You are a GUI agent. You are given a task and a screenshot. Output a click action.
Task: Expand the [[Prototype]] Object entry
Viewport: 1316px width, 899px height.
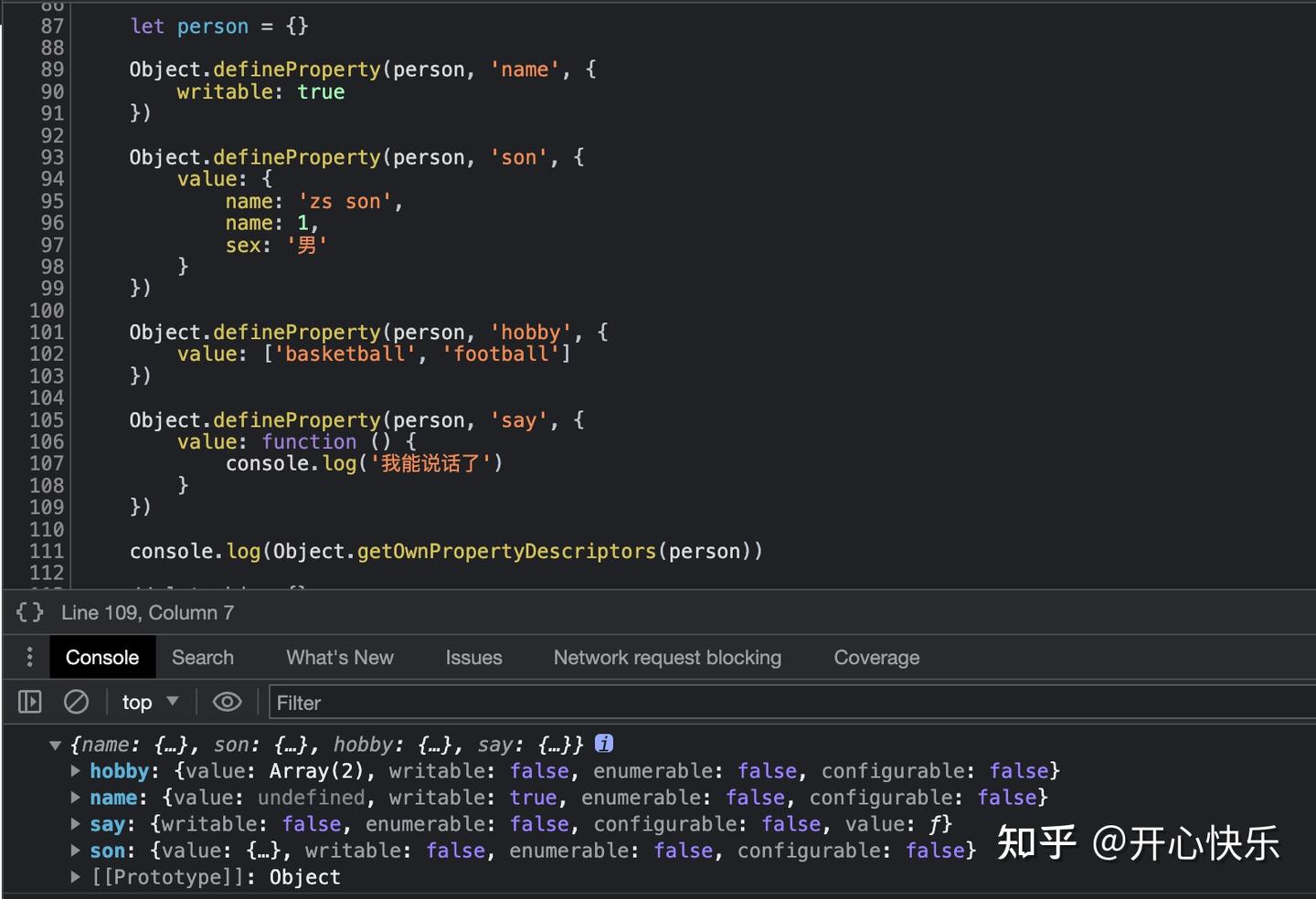point(76,876)
